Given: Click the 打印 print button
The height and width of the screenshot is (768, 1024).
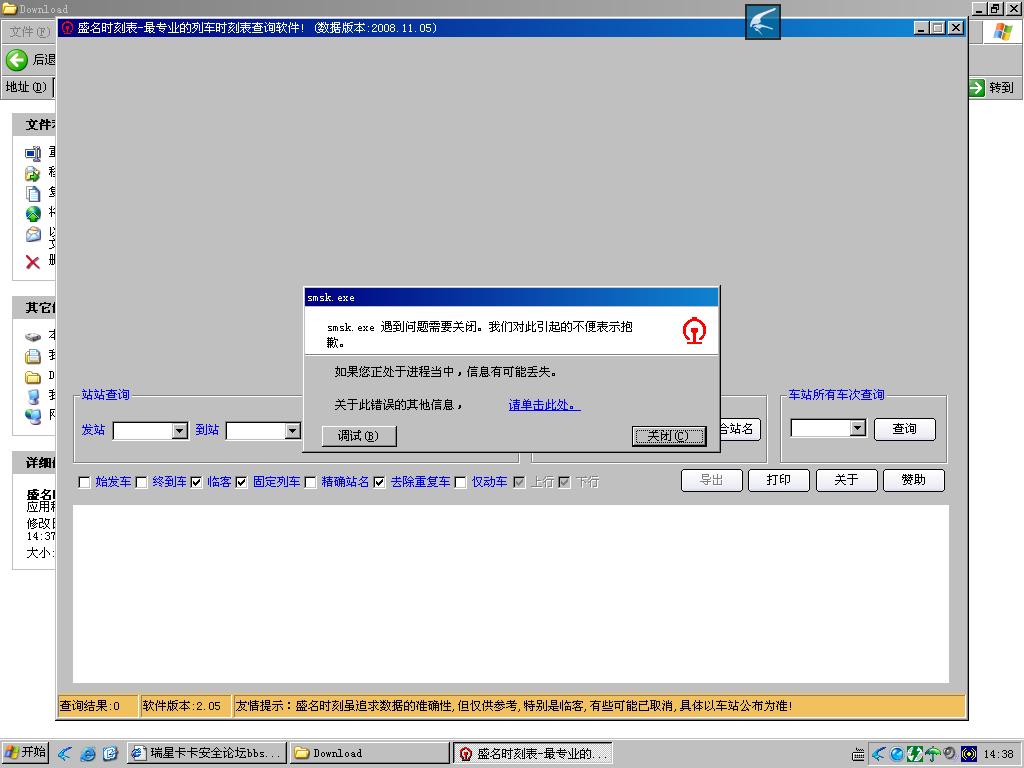Looking at the screenshot, I should (x=778, y=480).
